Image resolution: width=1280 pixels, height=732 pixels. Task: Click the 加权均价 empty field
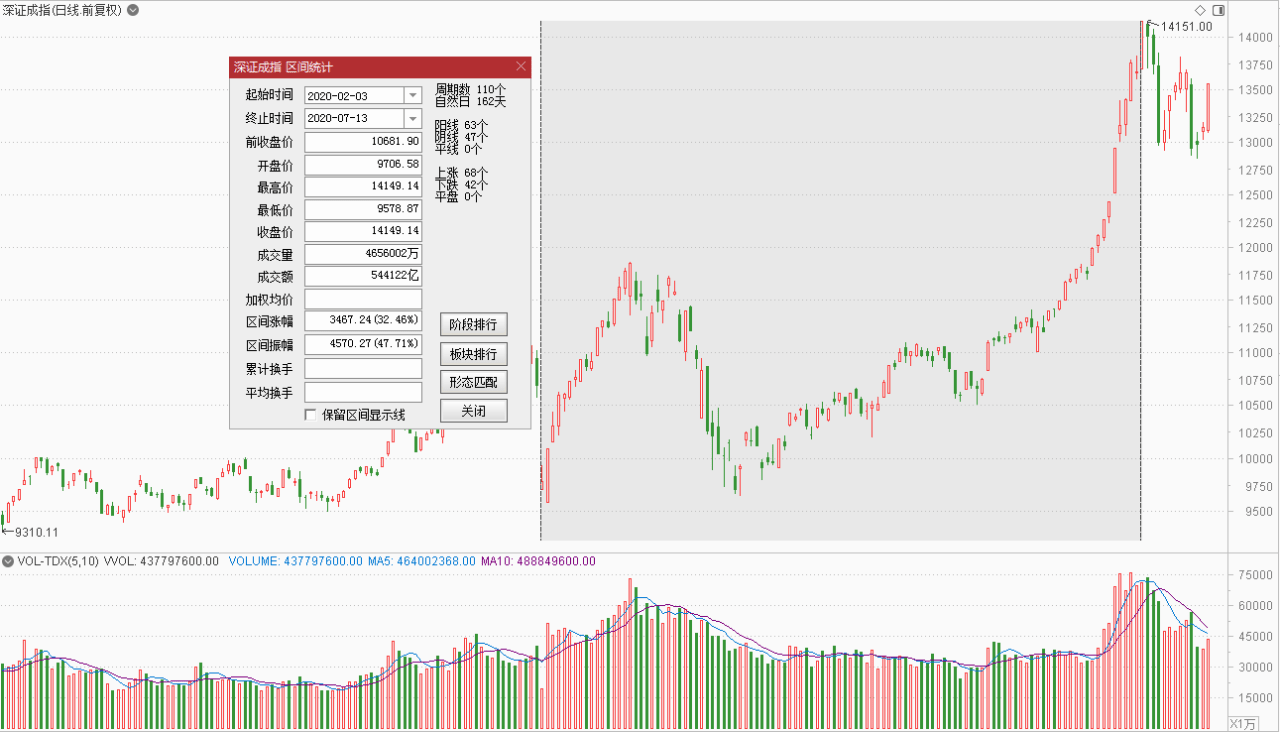tap(363, 299)
